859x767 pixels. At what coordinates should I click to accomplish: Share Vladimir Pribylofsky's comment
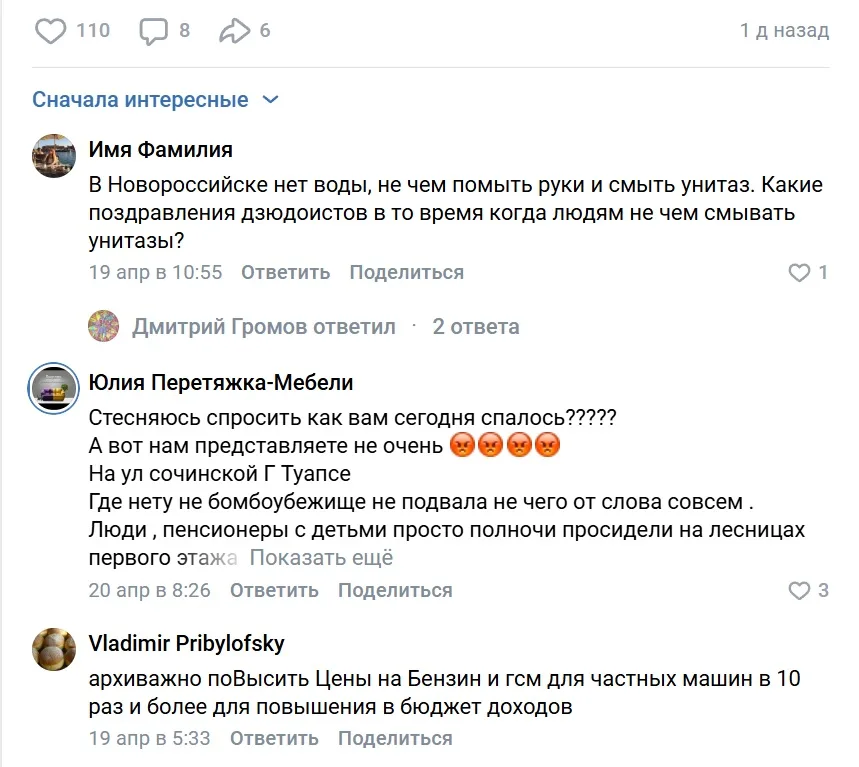tap(395, 738)
